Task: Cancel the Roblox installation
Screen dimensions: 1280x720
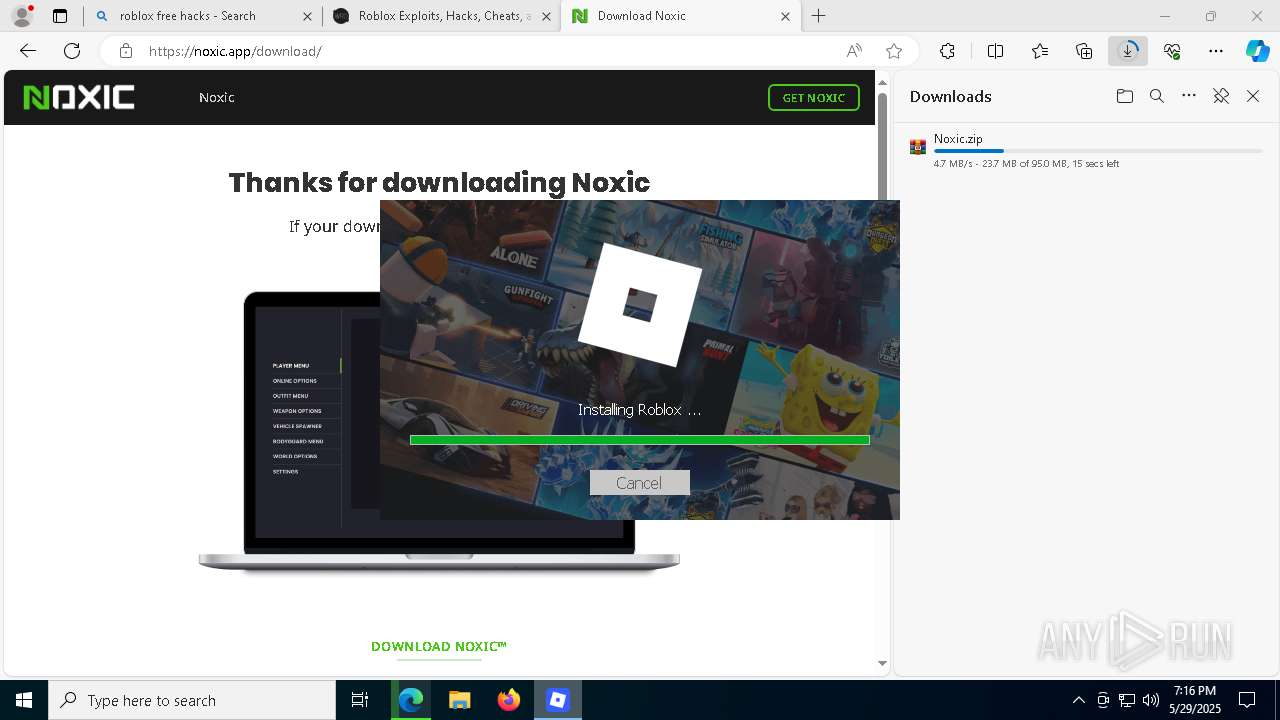Action: tap(639, 483)
